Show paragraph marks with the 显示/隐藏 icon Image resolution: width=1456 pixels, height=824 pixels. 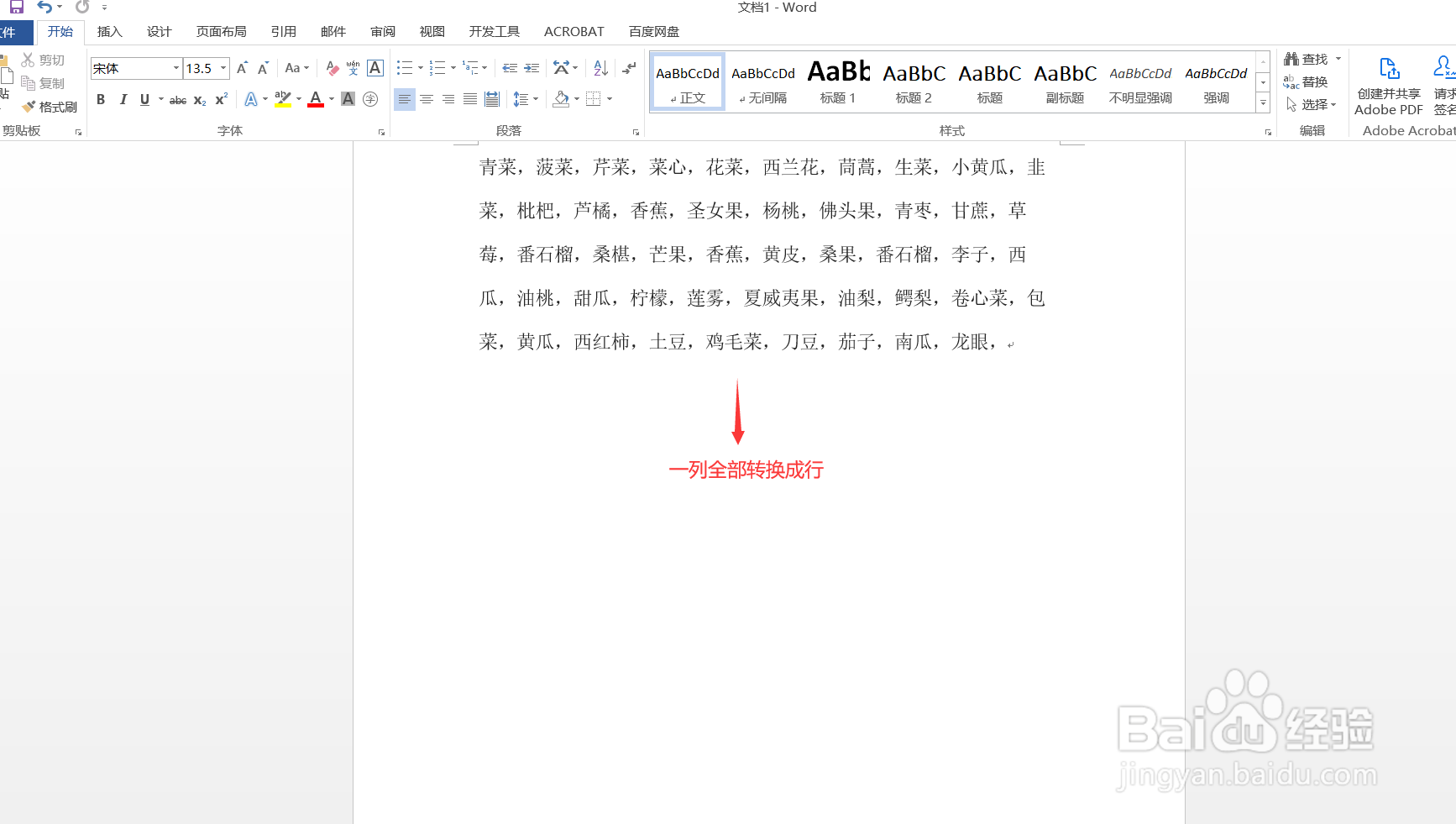tap(628, 68)
